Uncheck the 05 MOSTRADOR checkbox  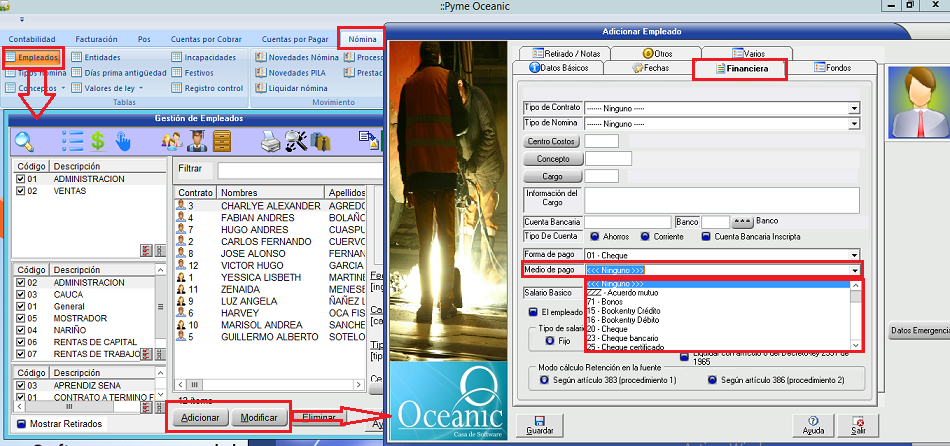point(21,318)
